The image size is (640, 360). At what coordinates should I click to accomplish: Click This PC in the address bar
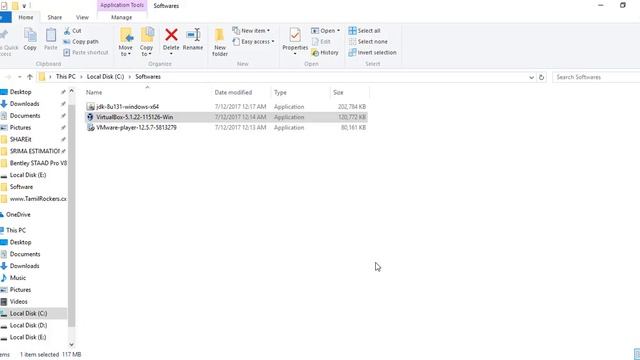(x=66, y=77)
